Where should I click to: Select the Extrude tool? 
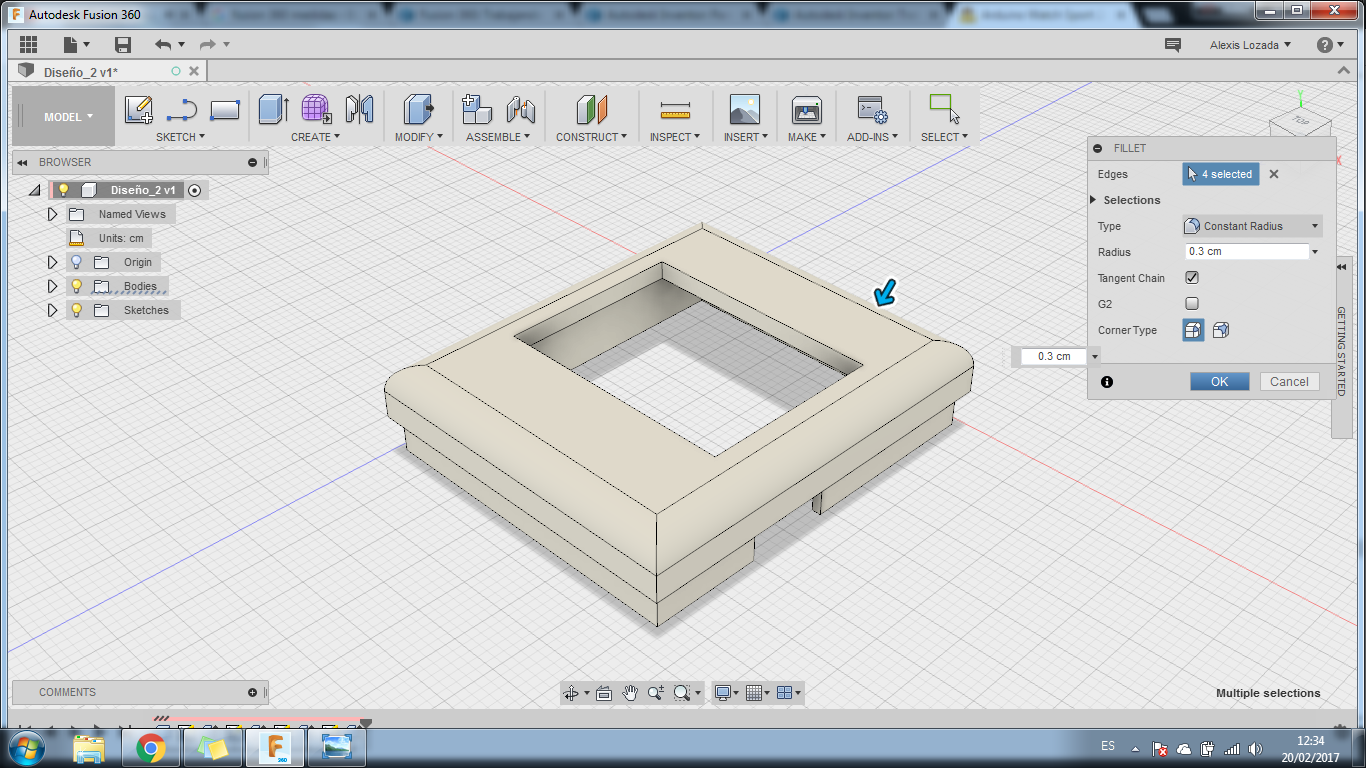pos(273,109)
